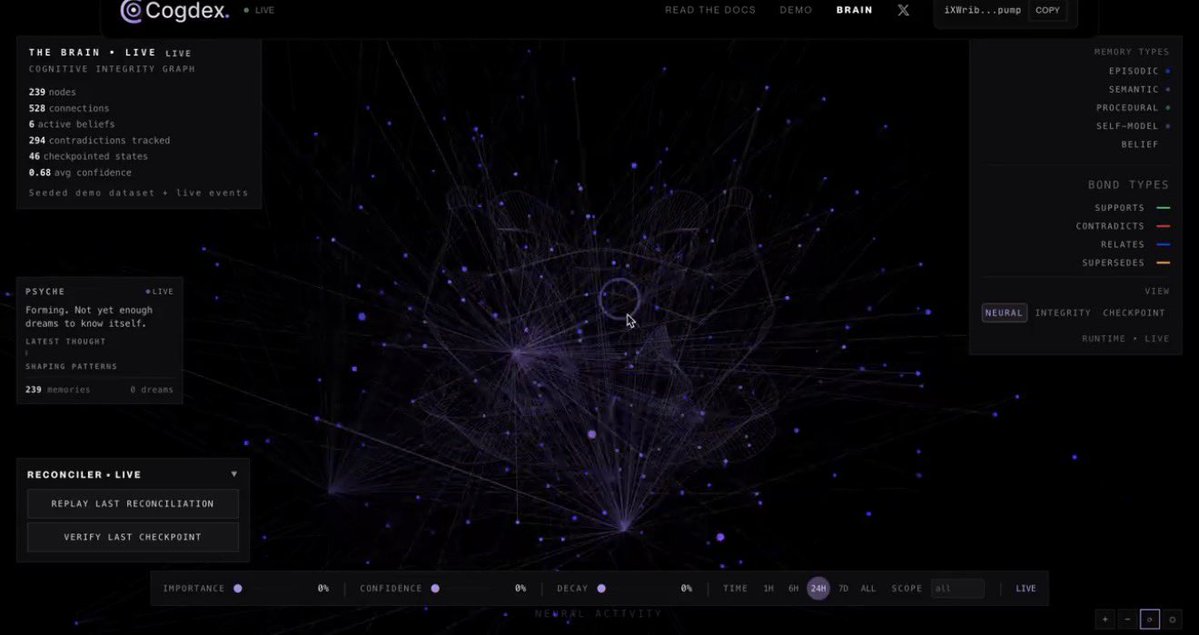The height and width of the screenshot is (635, 1199).
Task: Click the 'Latest Thought' label
Action: click(65, 341)
